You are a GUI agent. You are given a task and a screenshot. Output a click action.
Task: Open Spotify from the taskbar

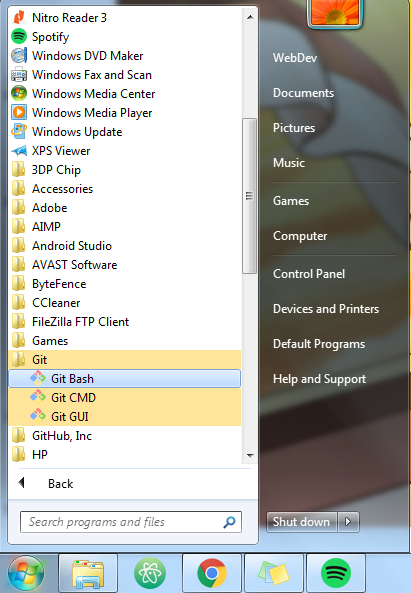tap(336, 573)
